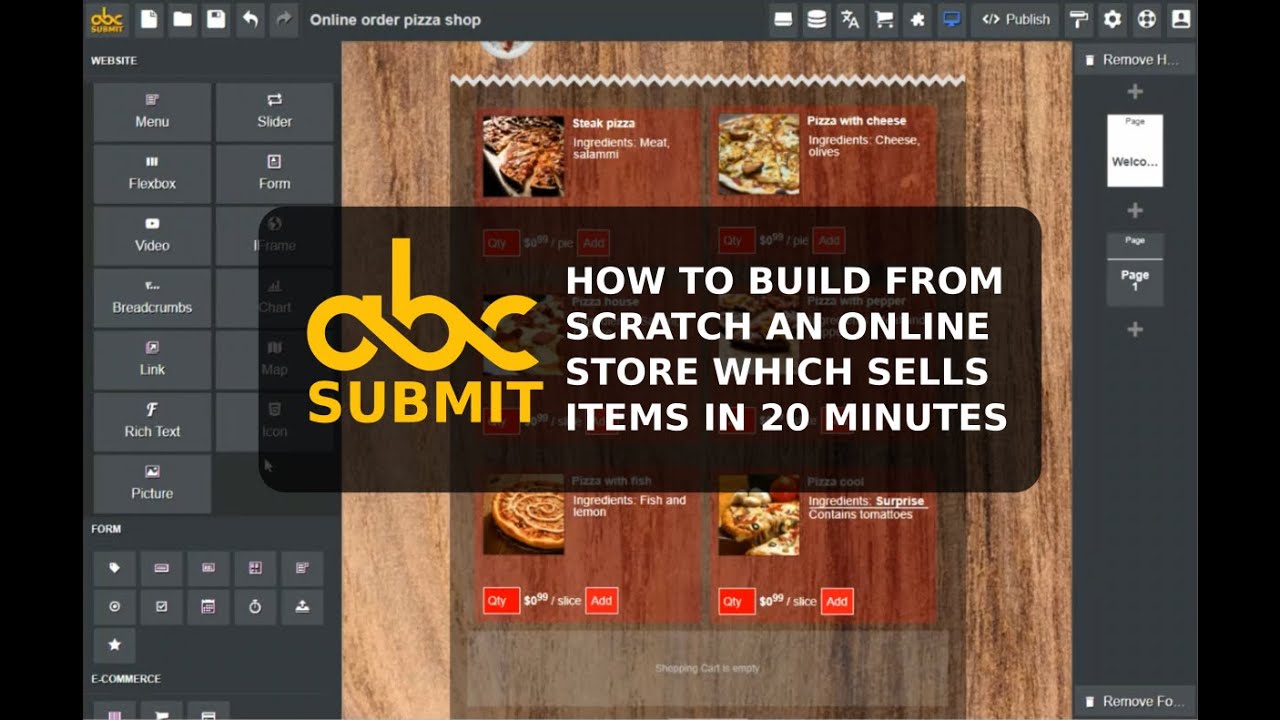Add a Picture element
The width and height of the screenshot is (1280, 720).
[152, 484]
